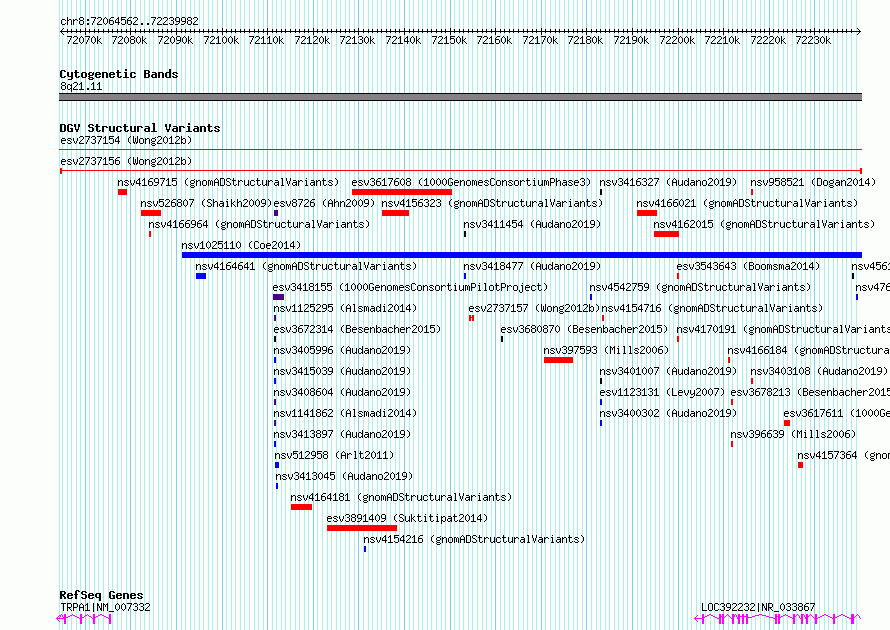Click the 8q21.11 cytogenetic band label
This screenshot has width=890, height=630.
point(81,86)
